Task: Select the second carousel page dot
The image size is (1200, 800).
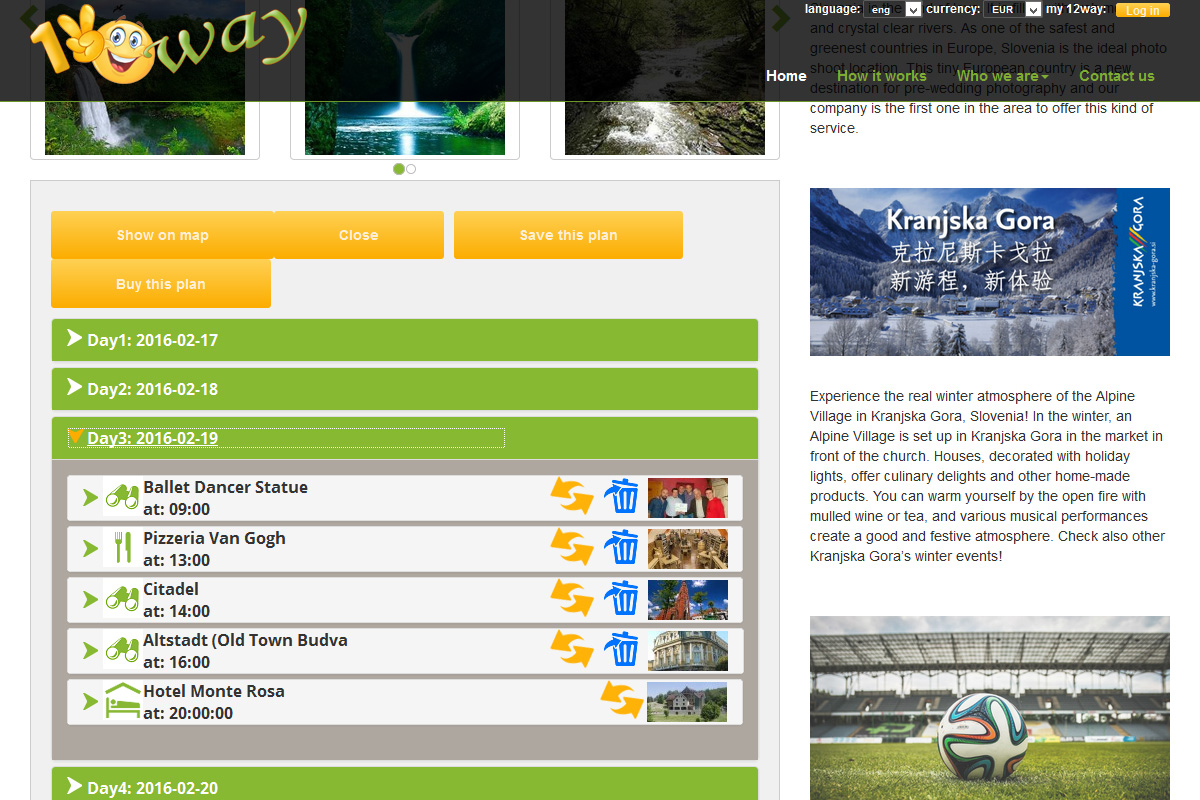Action: 411,169
